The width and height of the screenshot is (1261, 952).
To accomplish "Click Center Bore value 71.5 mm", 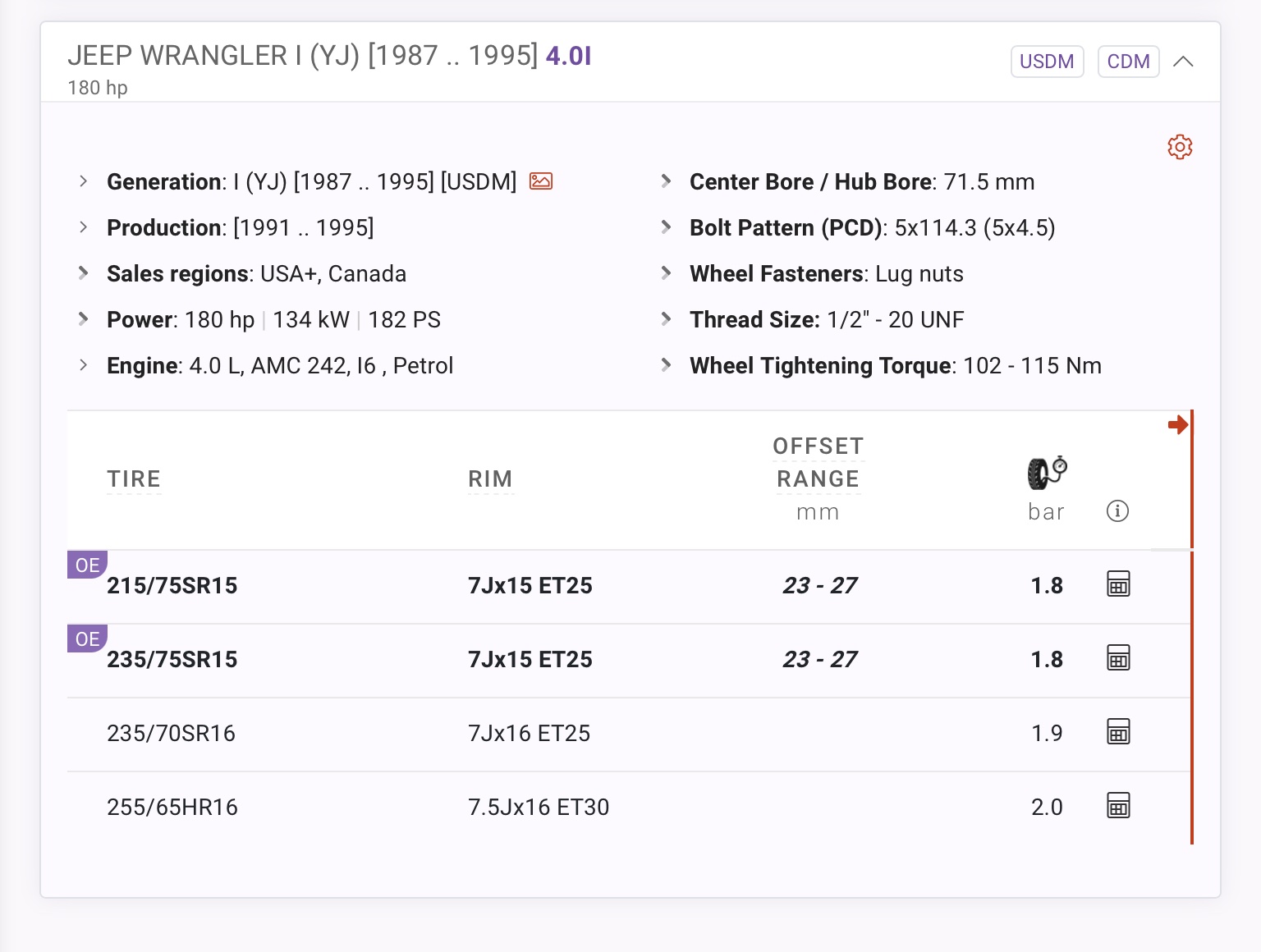I will coord(989,182).
